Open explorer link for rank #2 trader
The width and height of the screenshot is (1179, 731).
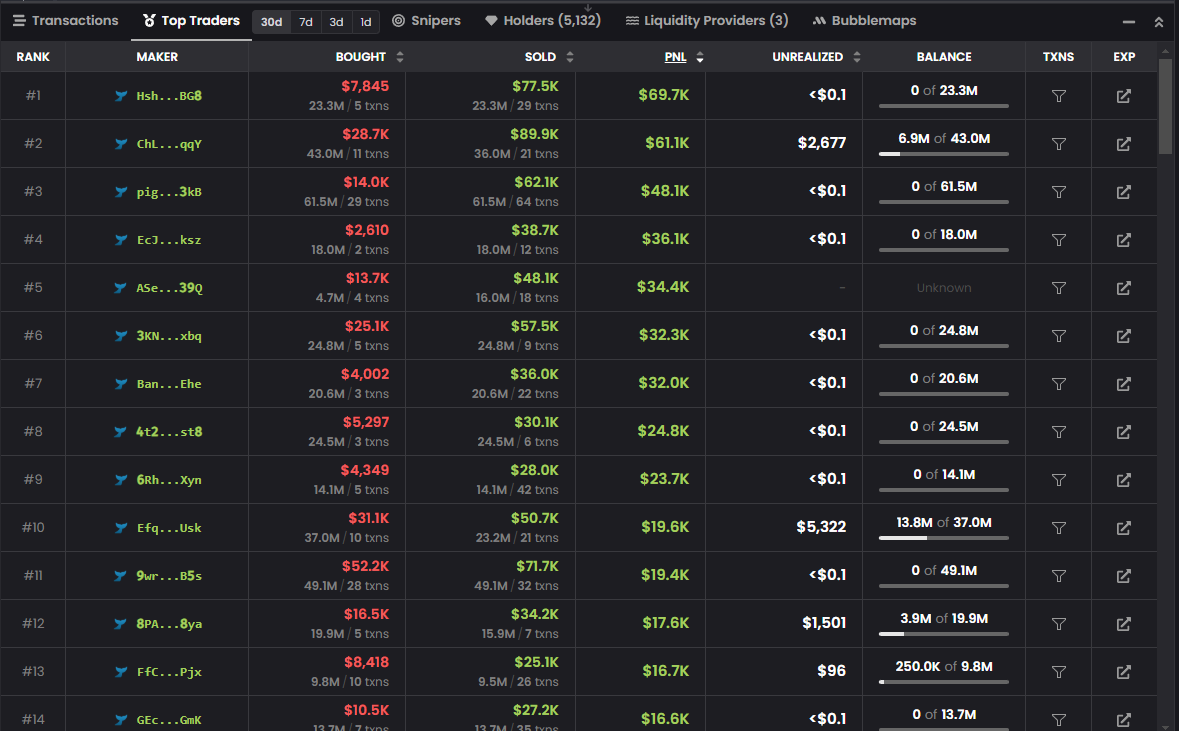[x=1123, y=144]
